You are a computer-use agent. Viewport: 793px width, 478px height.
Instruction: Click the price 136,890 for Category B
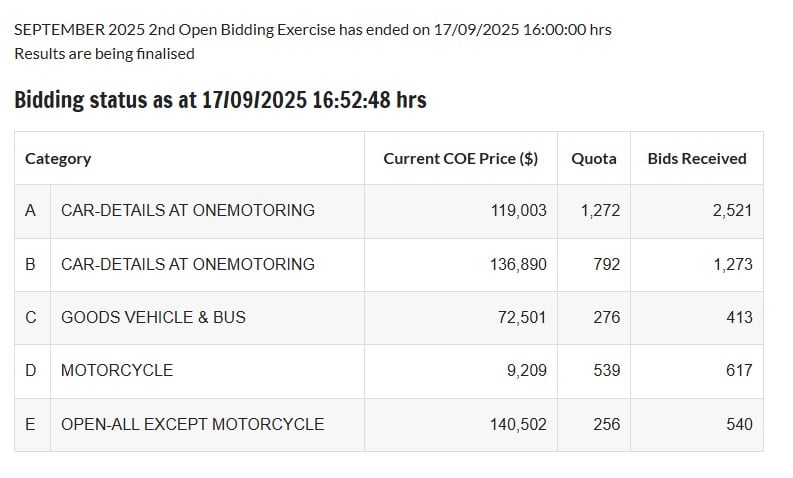[518, 264]
